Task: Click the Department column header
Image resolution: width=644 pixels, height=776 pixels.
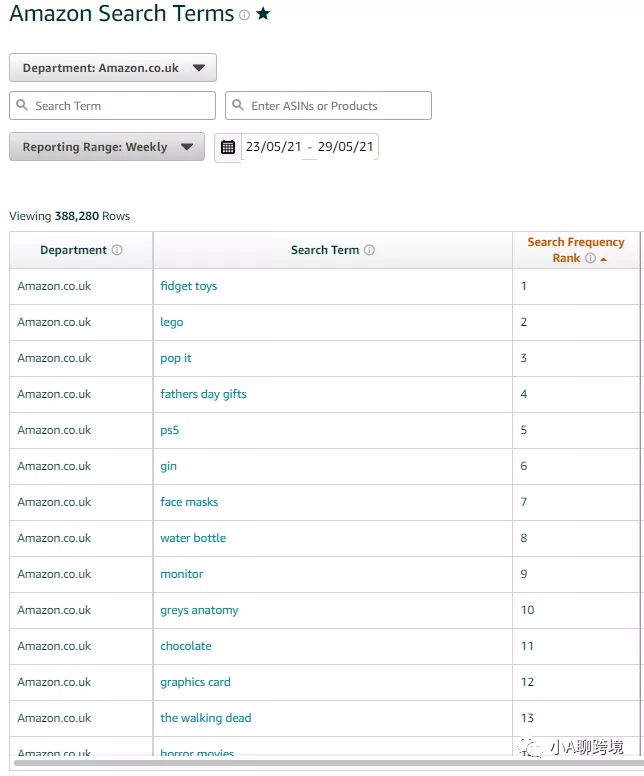Action: pyautogui.click(x=81, y=250)
